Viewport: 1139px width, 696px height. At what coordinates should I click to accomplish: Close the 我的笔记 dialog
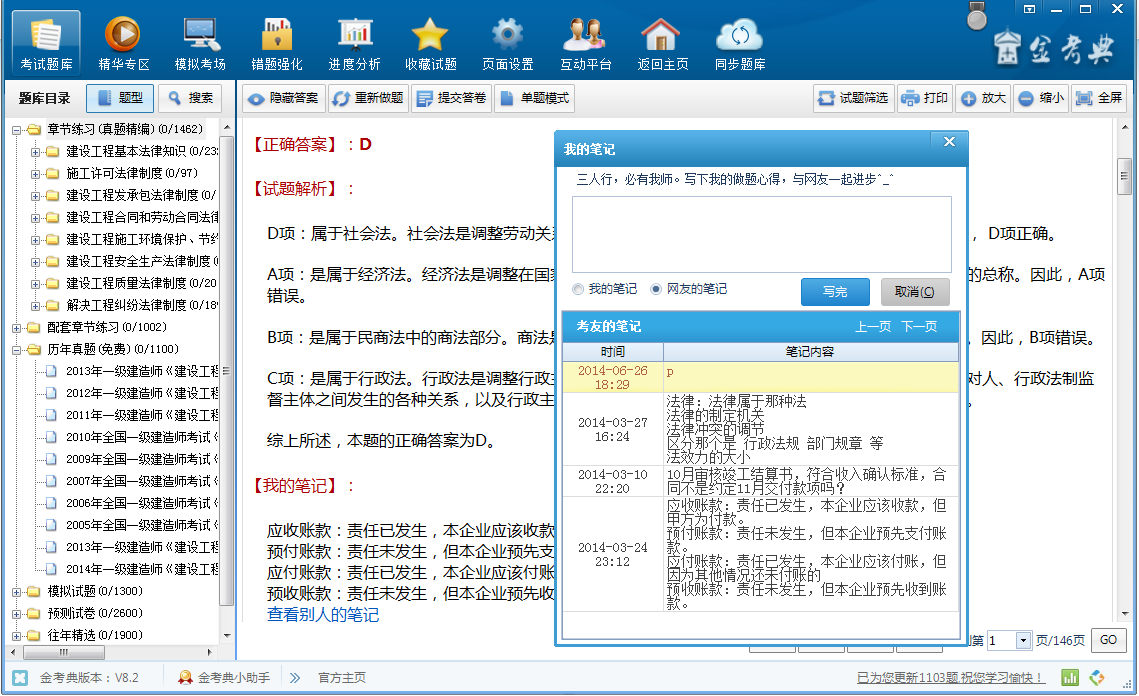click(949, 142)
